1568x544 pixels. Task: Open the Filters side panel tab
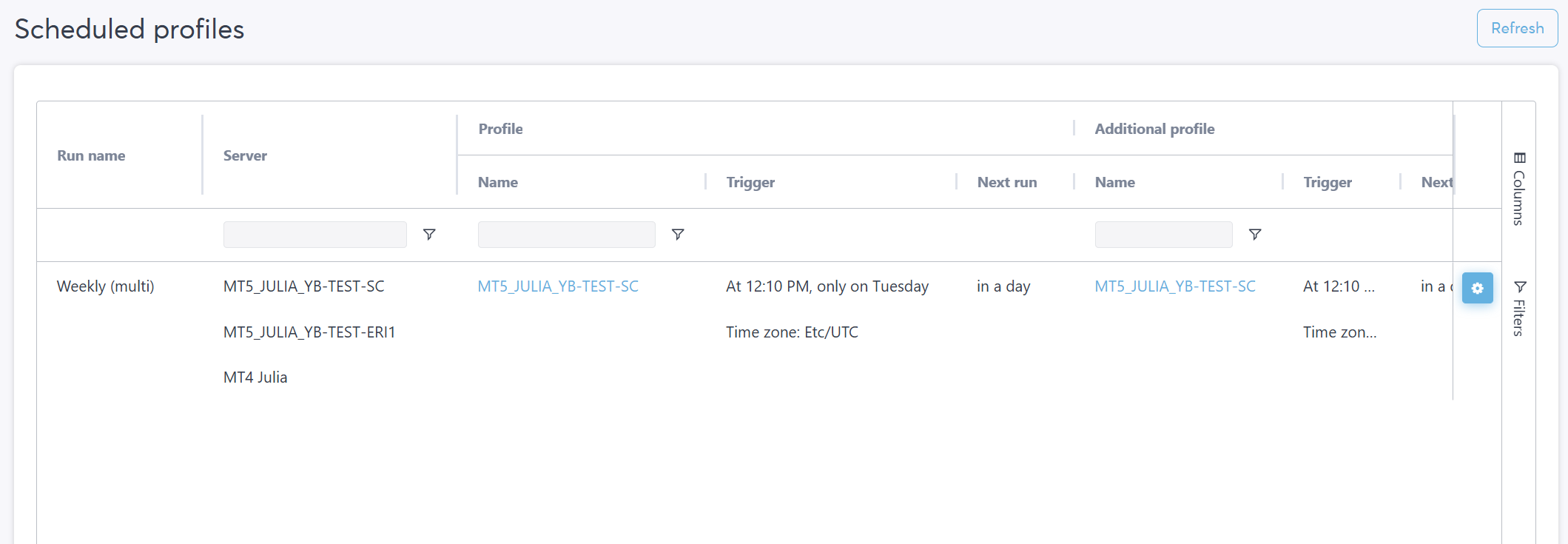point(1518,309)
